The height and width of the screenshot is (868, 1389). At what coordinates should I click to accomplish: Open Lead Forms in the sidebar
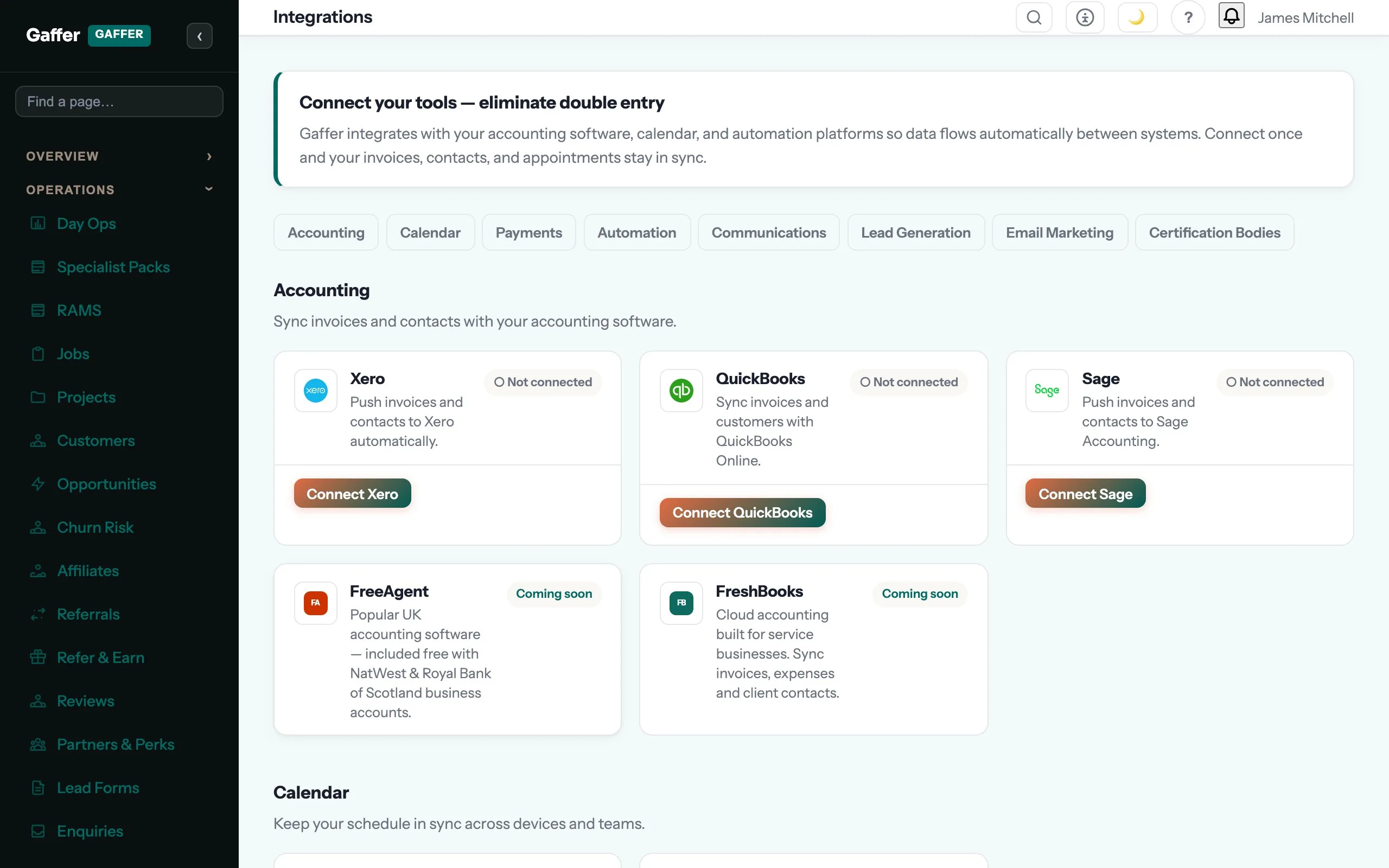119,788
